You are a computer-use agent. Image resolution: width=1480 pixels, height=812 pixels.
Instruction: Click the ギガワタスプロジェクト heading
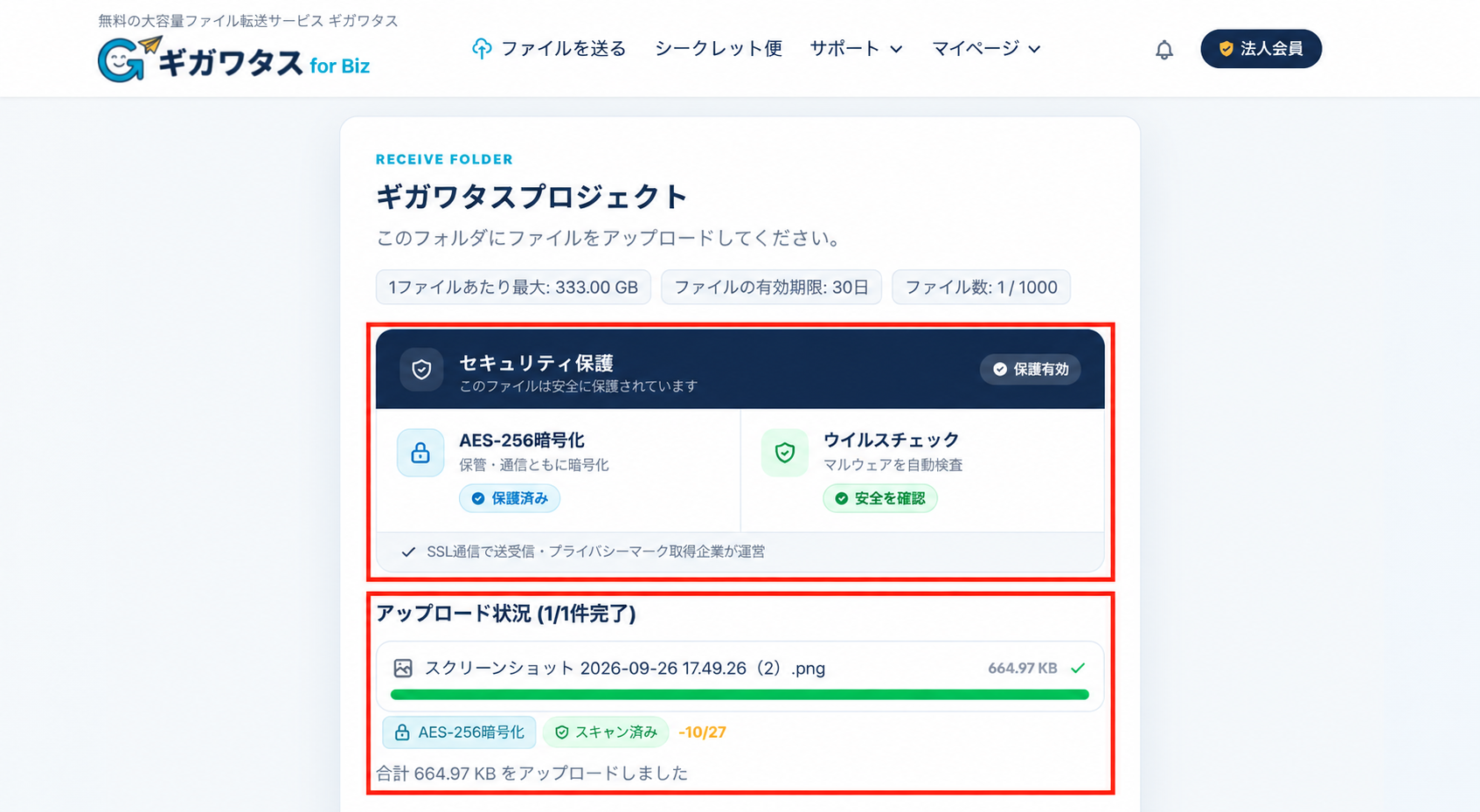click(532, 197)
